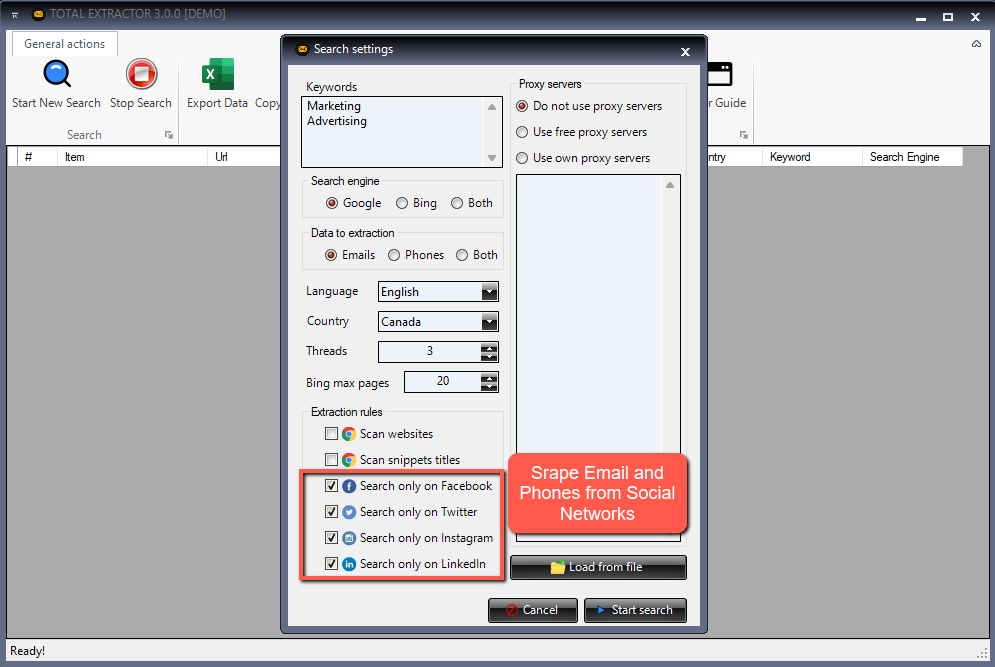Click the Twitter icon in Extraction rules

pos(348,512)
